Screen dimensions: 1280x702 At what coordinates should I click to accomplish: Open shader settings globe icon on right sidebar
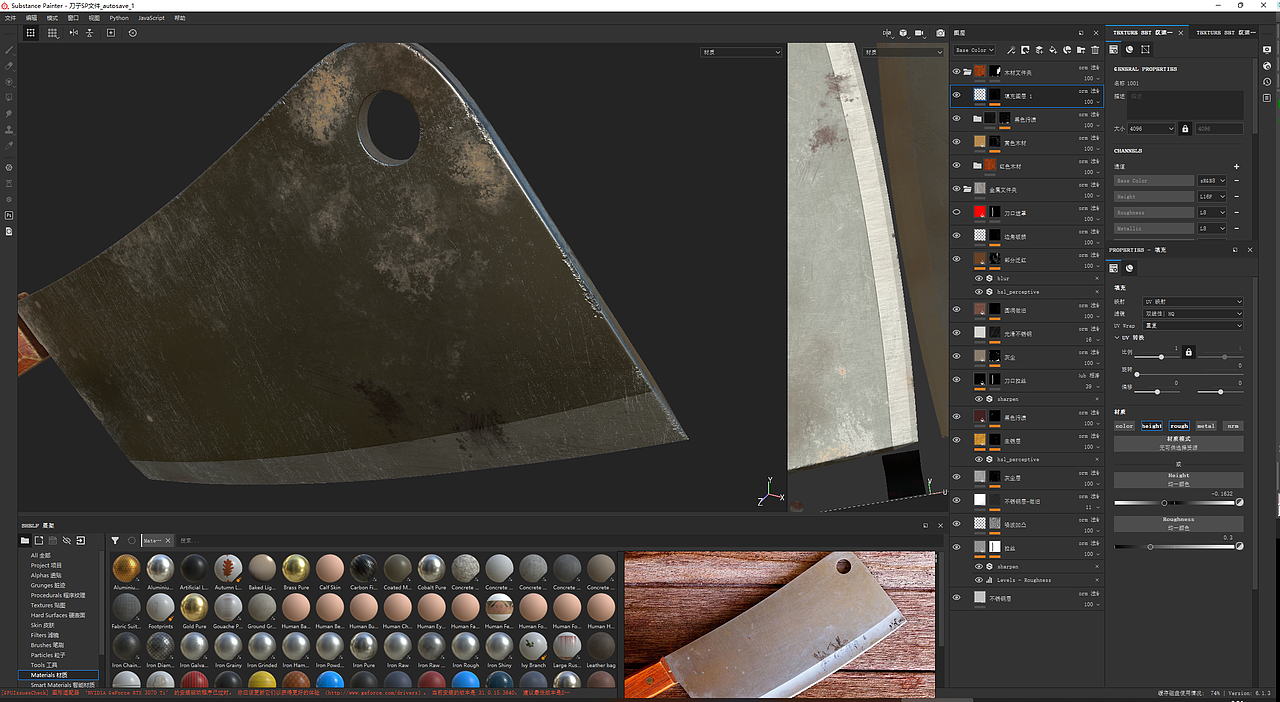[x=1267, y=66]
